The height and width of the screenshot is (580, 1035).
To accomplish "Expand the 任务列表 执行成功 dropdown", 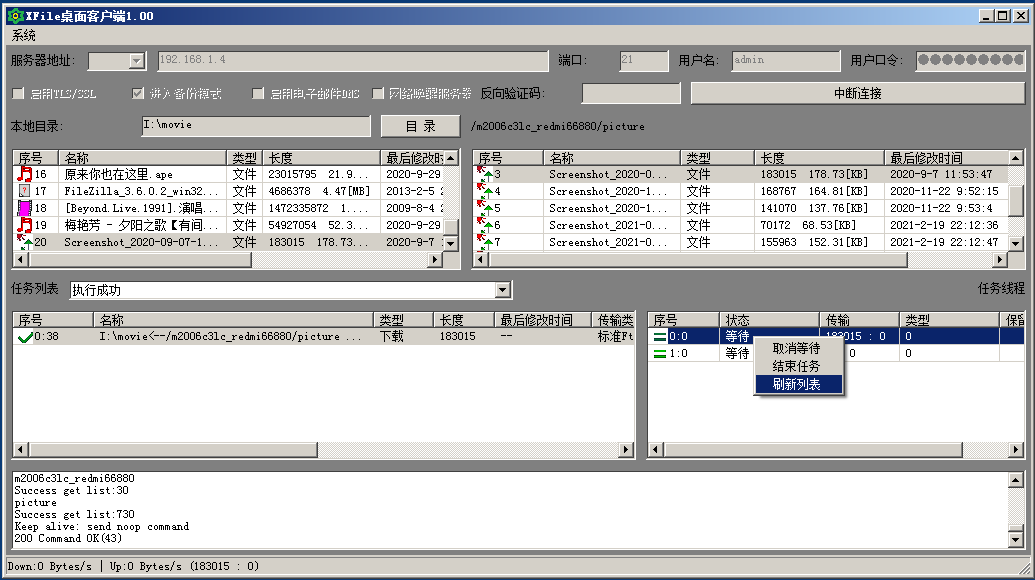I will [503, 290].
